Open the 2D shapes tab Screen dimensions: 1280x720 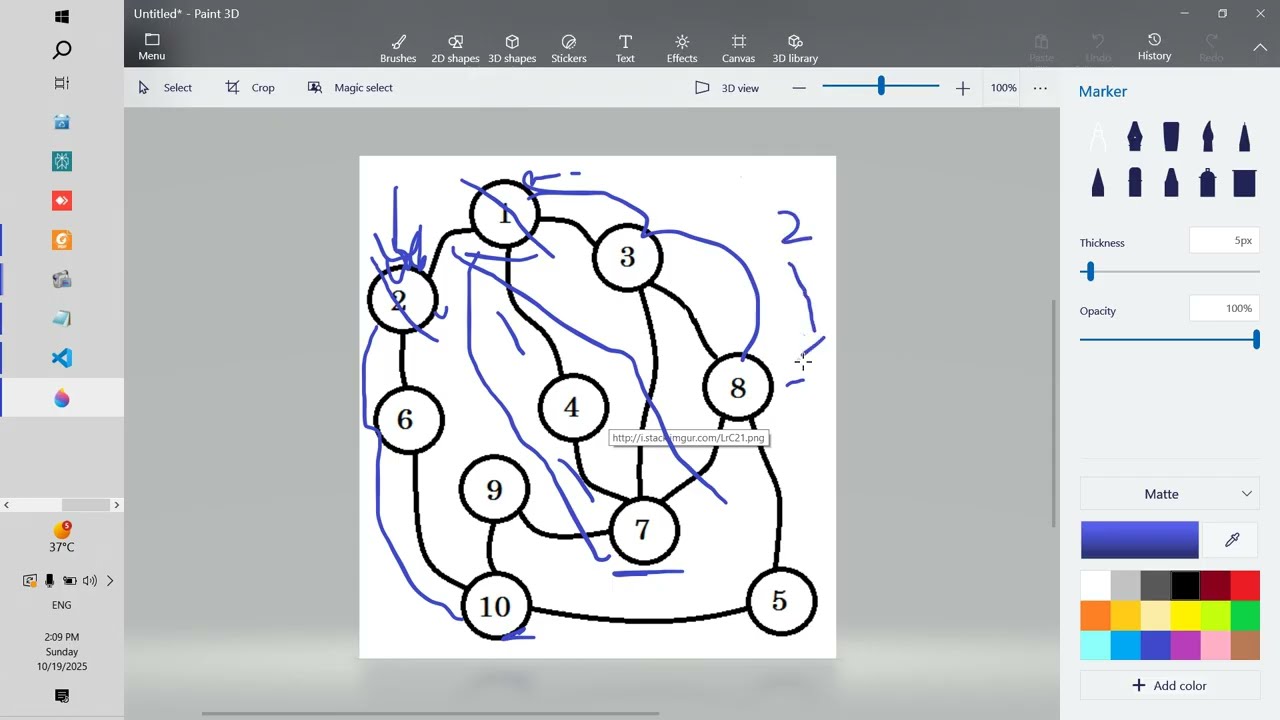click(x=455, y=48)
